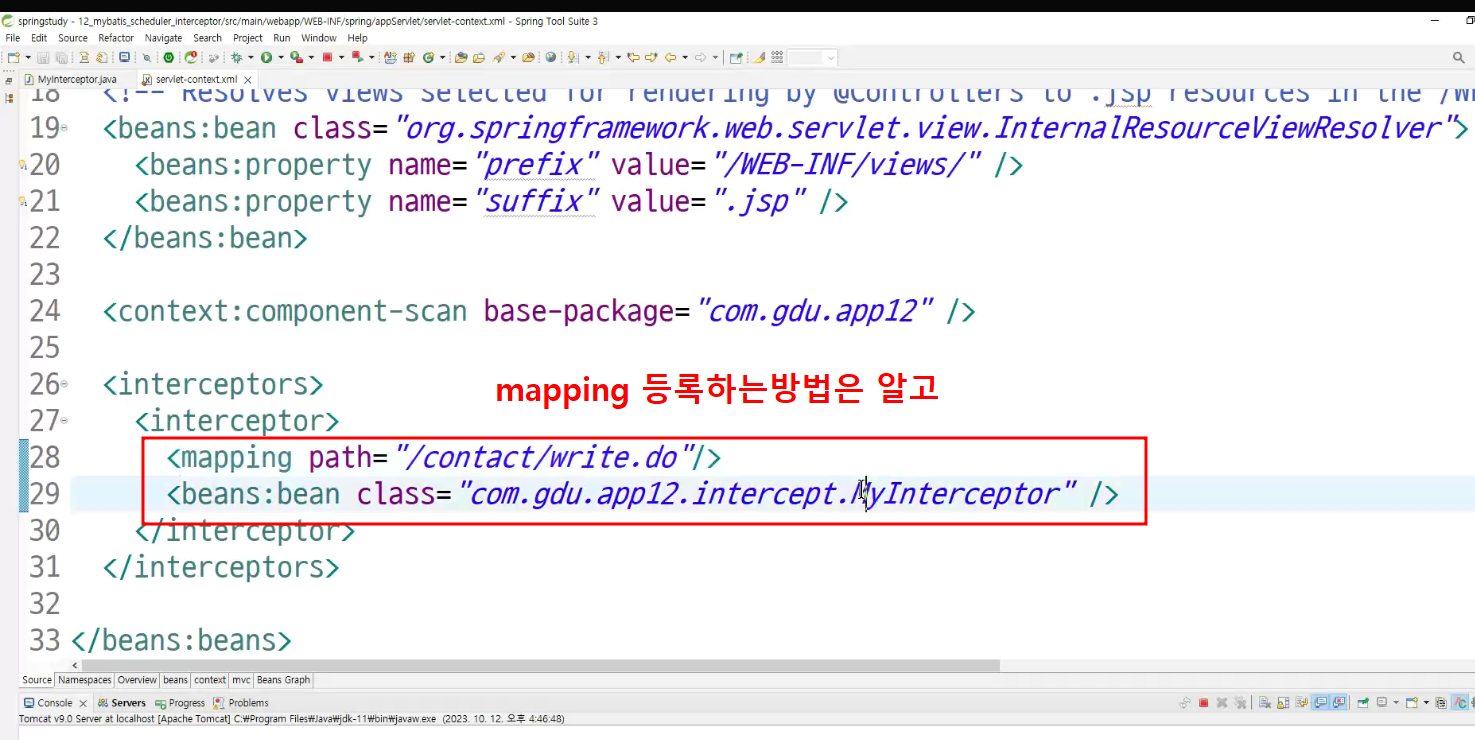This screenshot has height=740, width=1475.
Task: Open the Servers view tab
Action: [122, 703]
